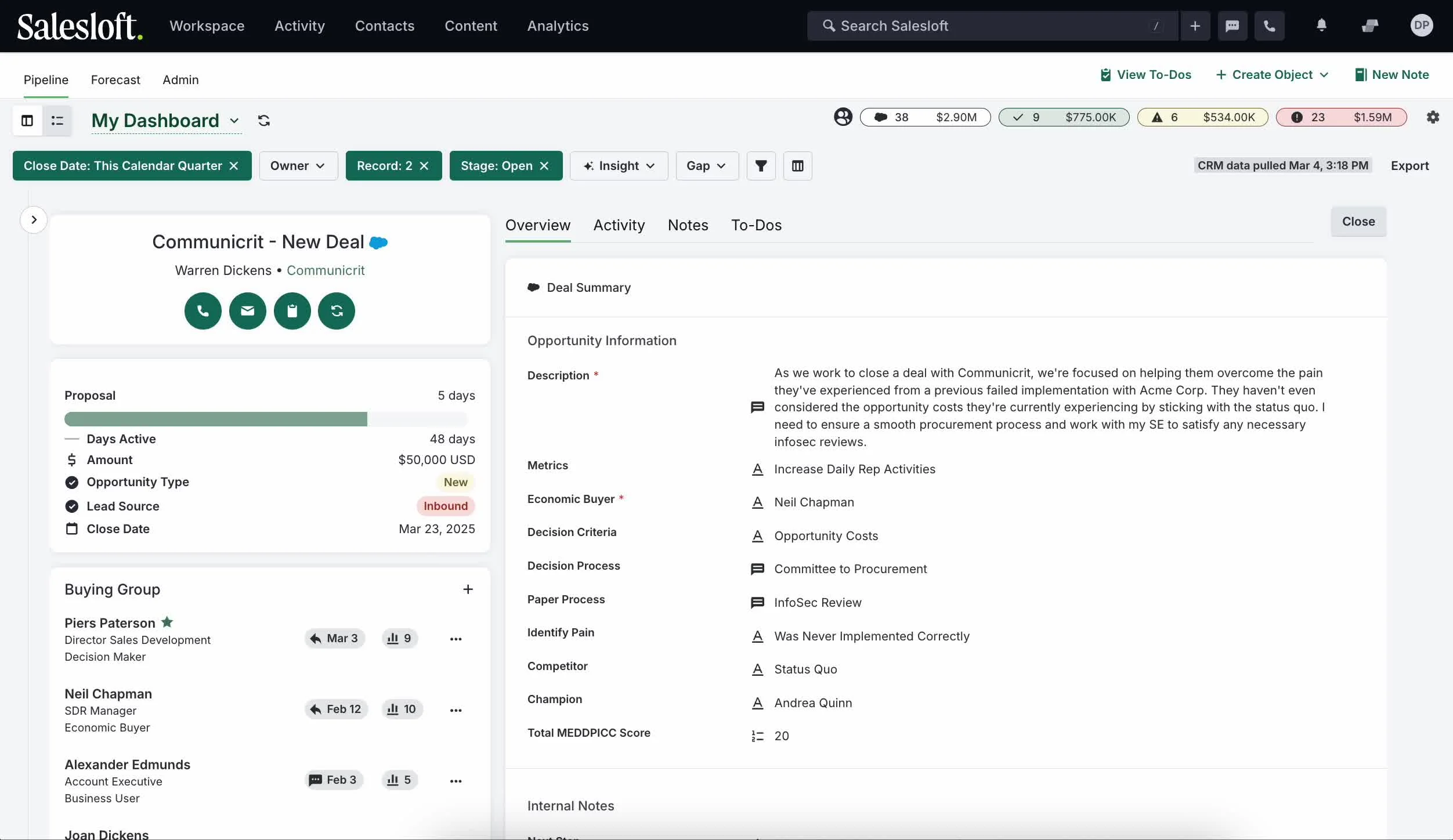This screenshot has width=1453, height=840.
Task: Toggle the 9 deals $775.00K pill
Action: (x=1064, y=117)
